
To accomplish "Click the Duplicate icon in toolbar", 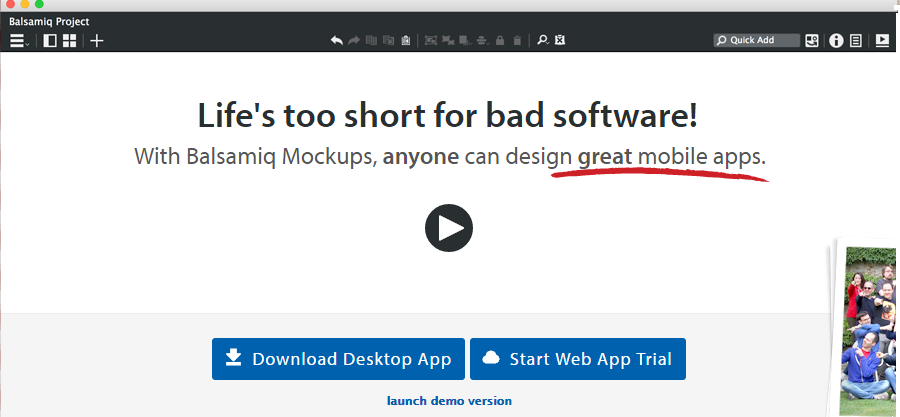I will 389,40.
